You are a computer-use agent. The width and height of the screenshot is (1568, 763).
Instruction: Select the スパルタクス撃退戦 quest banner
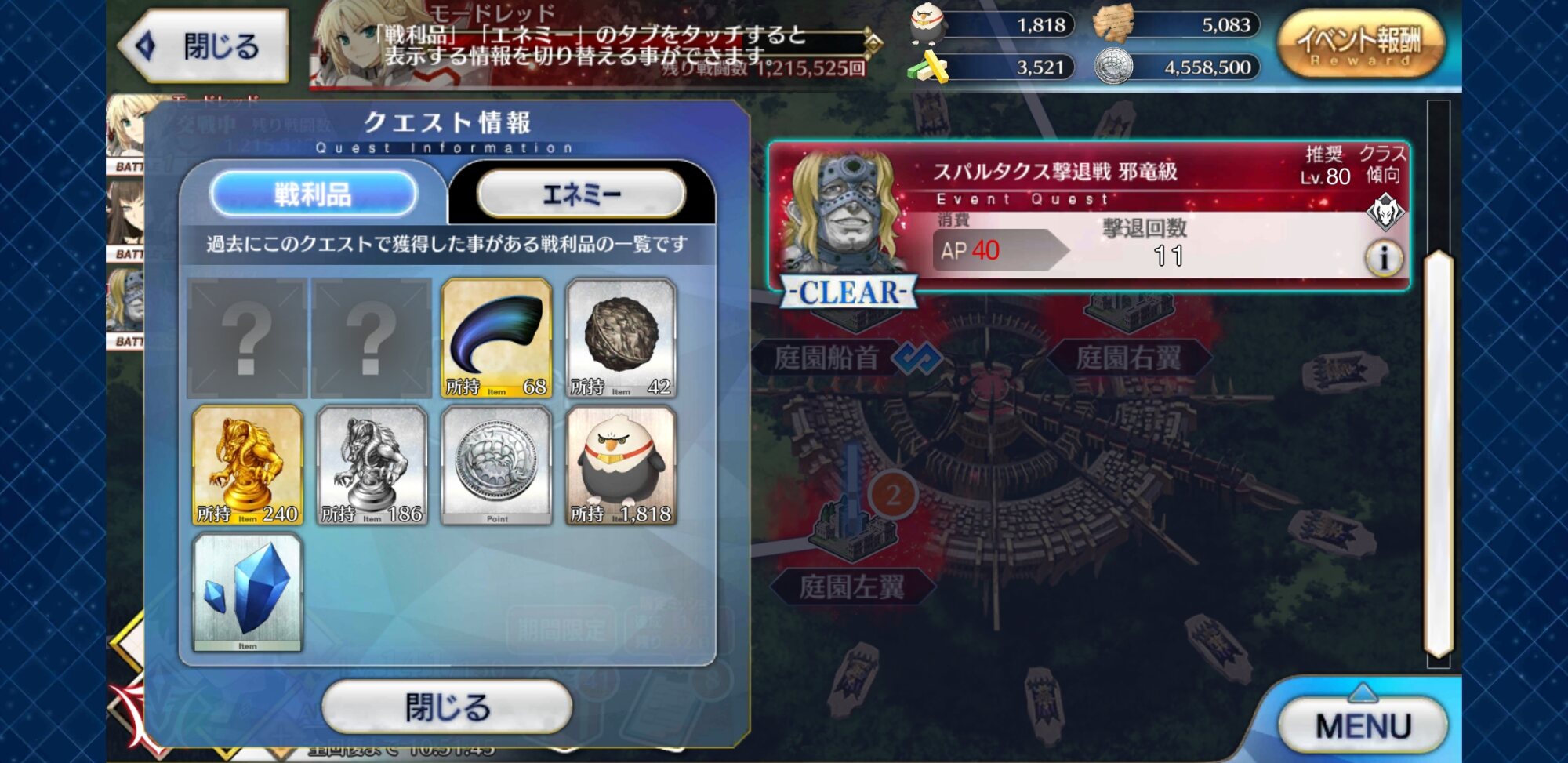click(x=1090, y=217)
